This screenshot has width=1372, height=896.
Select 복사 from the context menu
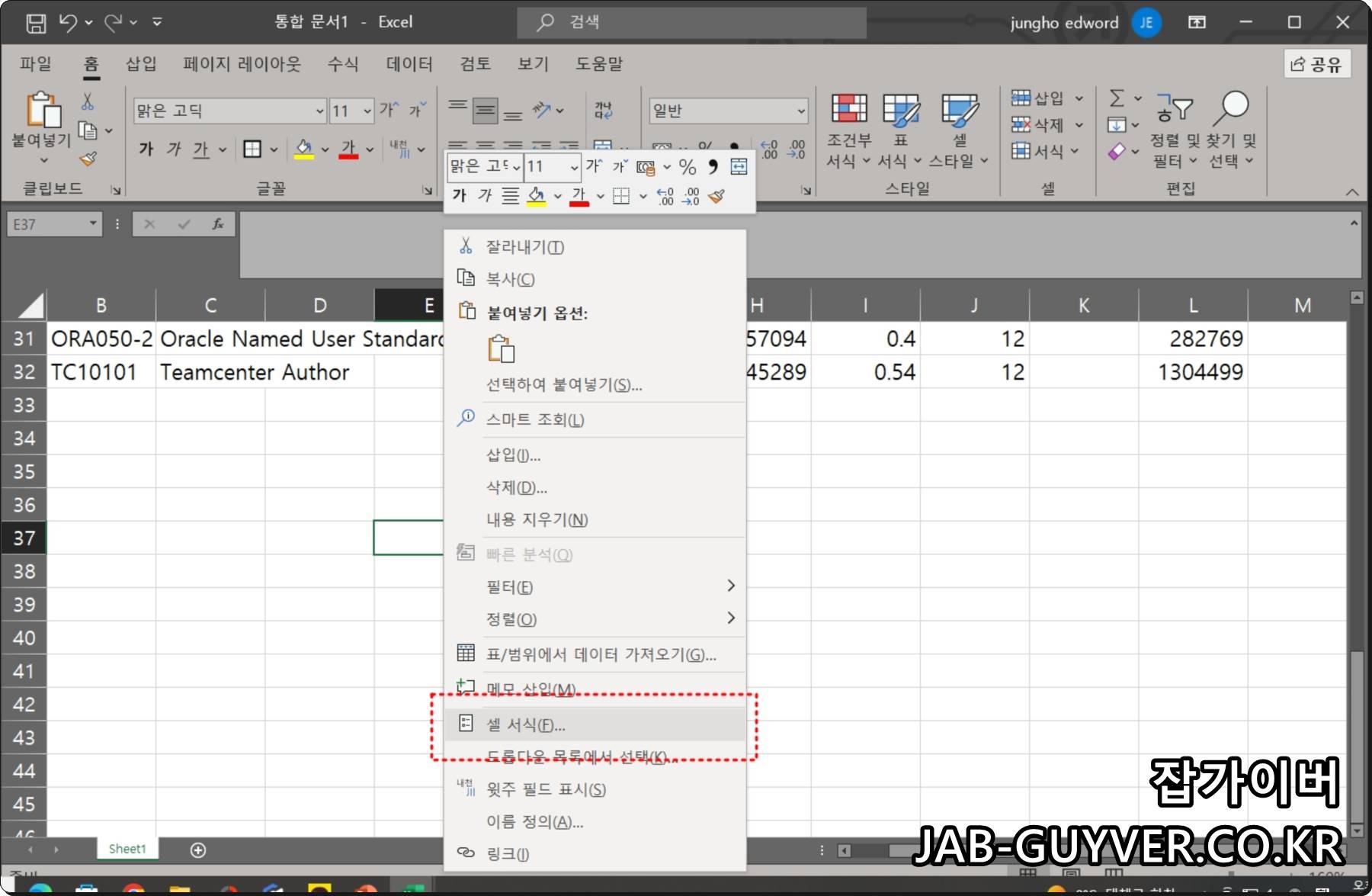(595, 279)
